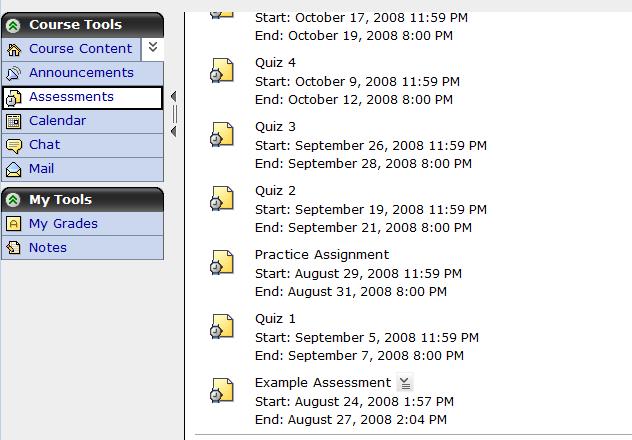Open the Example Assessment action menu
This screenshot has width=632, height=440.
pyautogui.click(x=404, y=383)
